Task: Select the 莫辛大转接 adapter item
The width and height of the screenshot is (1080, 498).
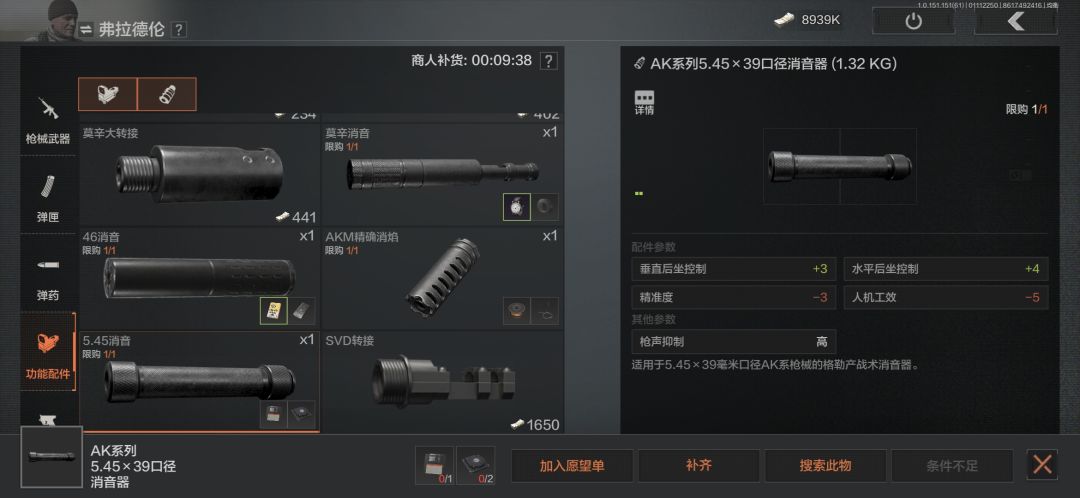Action: (199, 175)
